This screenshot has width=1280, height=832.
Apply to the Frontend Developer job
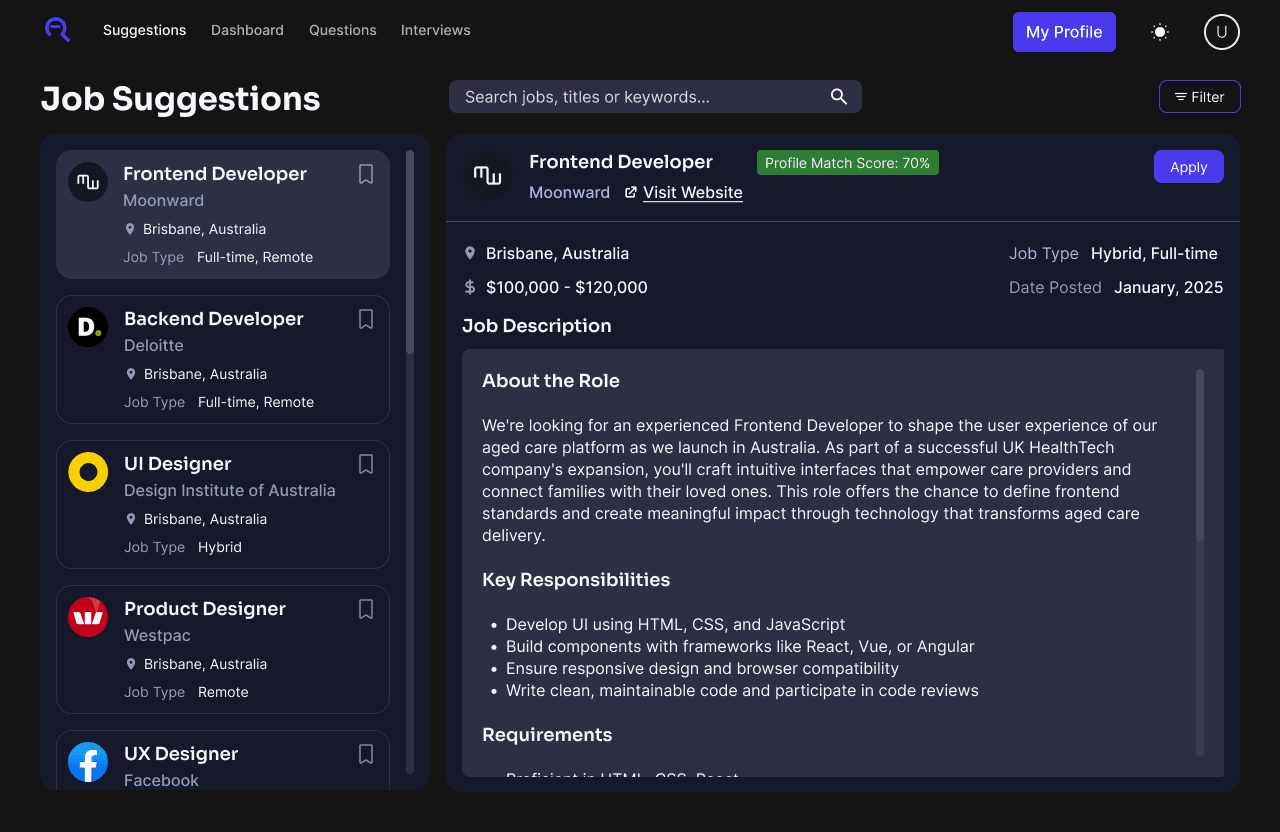pos(1188,166)
